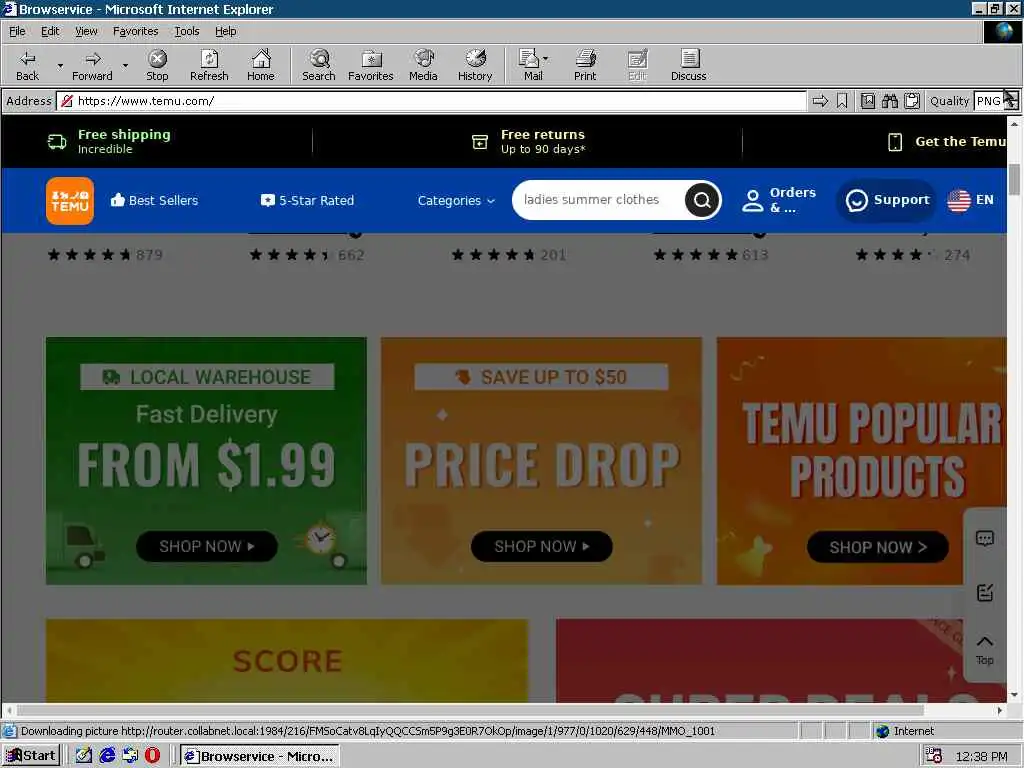
Task: Click Best Sellers link
Action: [x=154, y=200]
